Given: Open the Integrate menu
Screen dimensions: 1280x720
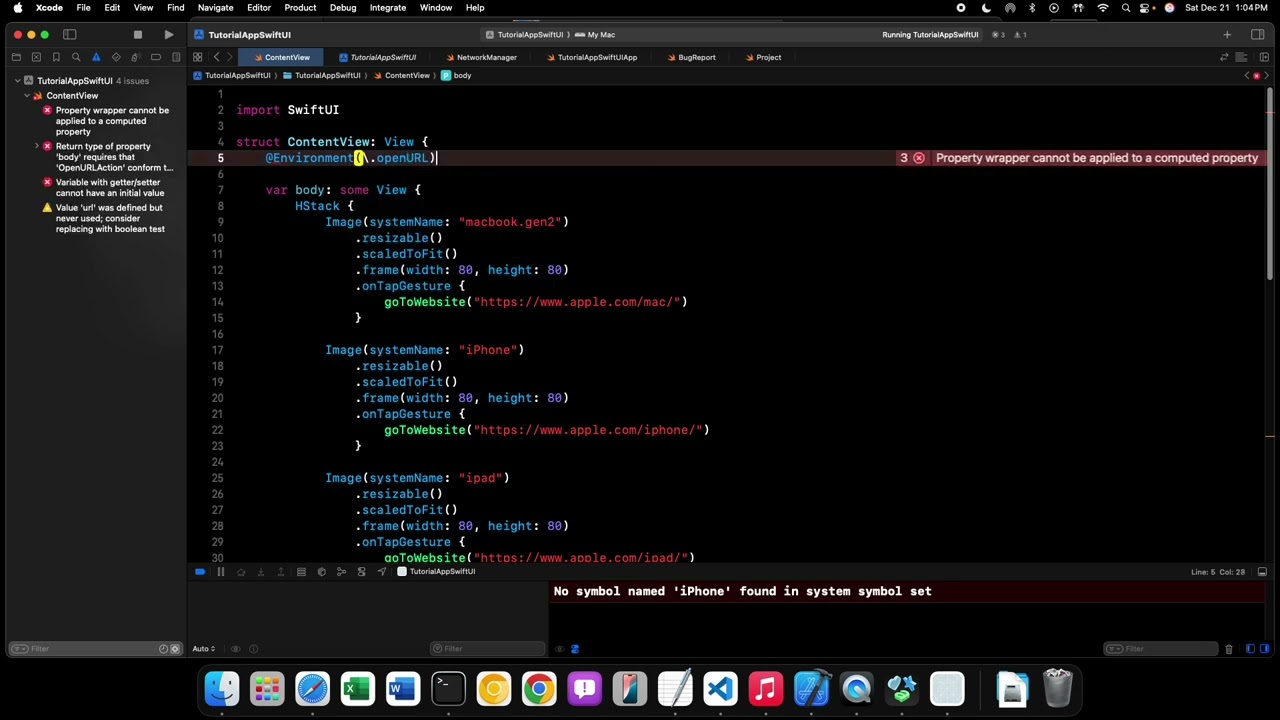Looking at the screenshot, I should [x=388, y=8].
